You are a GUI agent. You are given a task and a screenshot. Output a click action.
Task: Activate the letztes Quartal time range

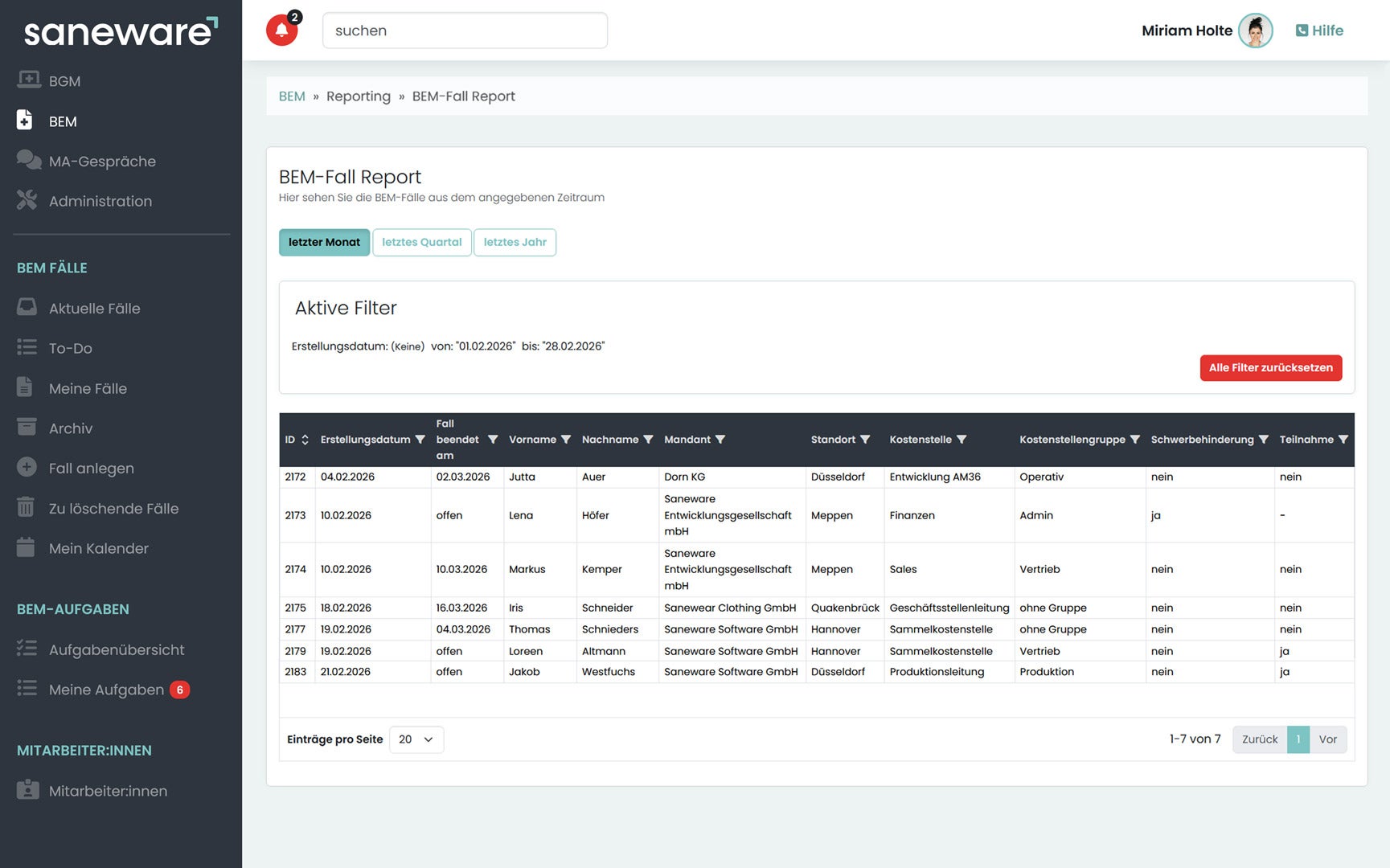pos(421,242)
